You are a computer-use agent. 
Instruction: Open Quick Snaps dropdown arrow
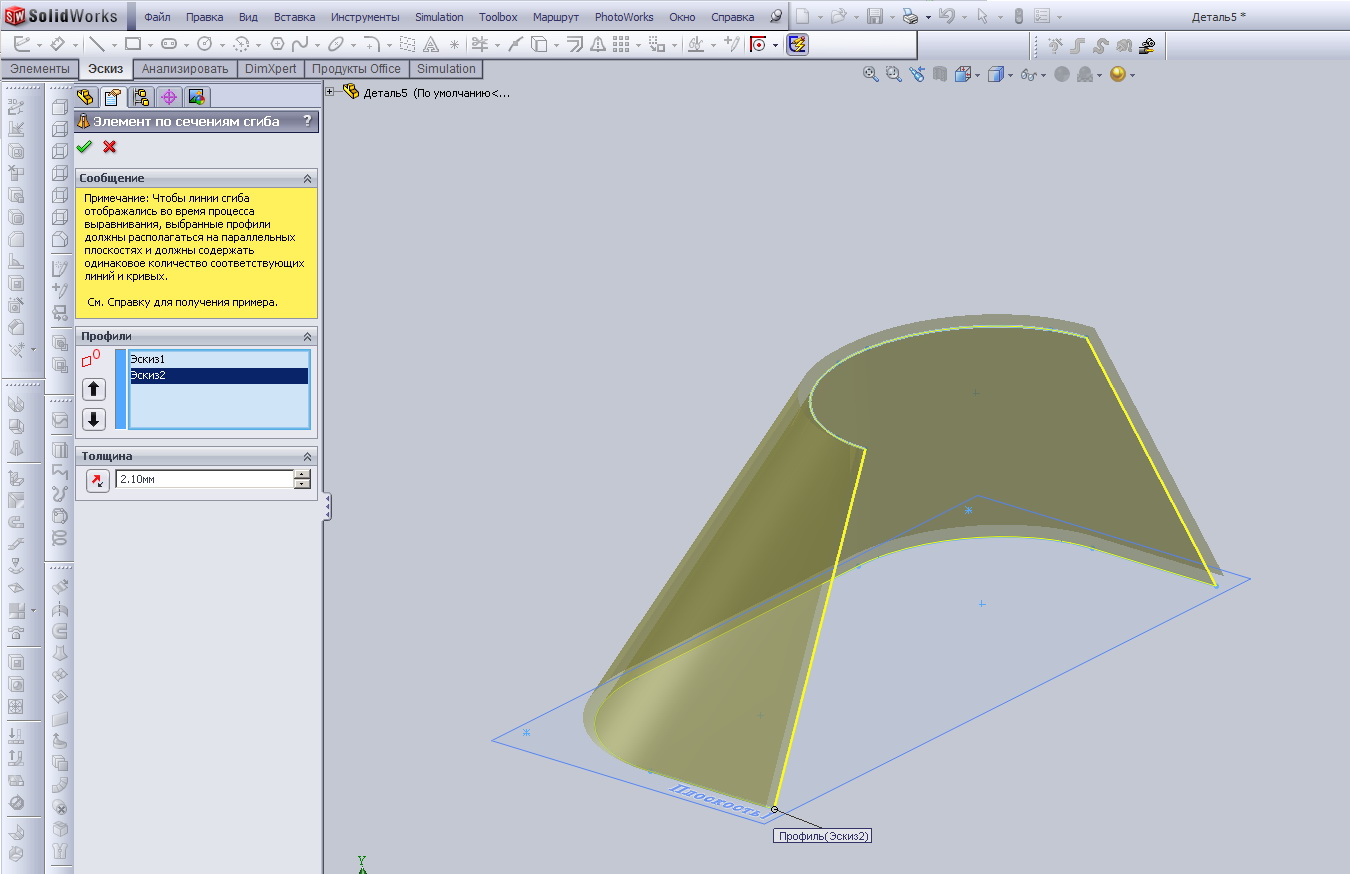[x=776, y=45]
